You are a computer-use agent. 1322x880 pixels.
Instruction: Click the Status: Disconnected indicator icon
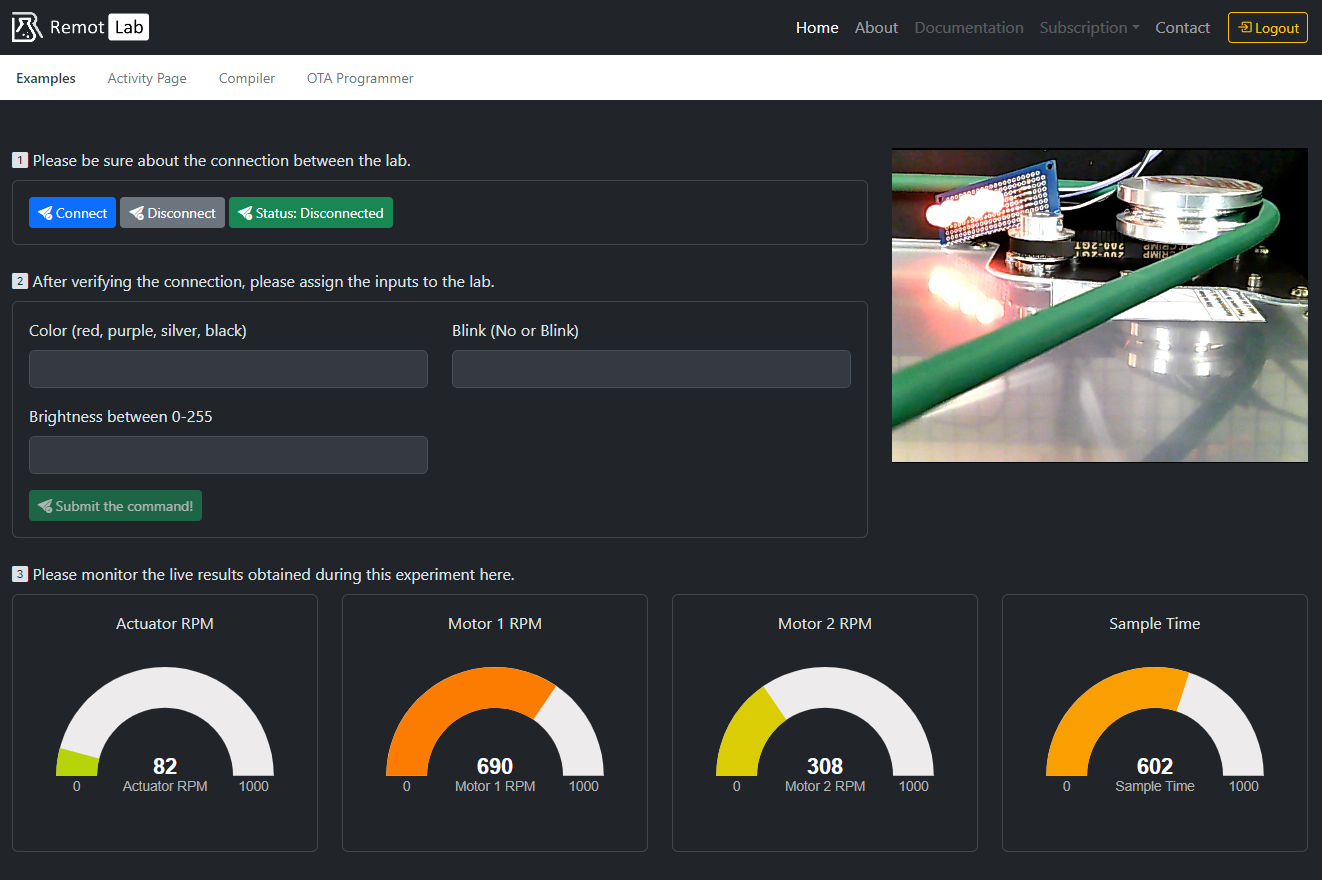[x=245, y=213]
